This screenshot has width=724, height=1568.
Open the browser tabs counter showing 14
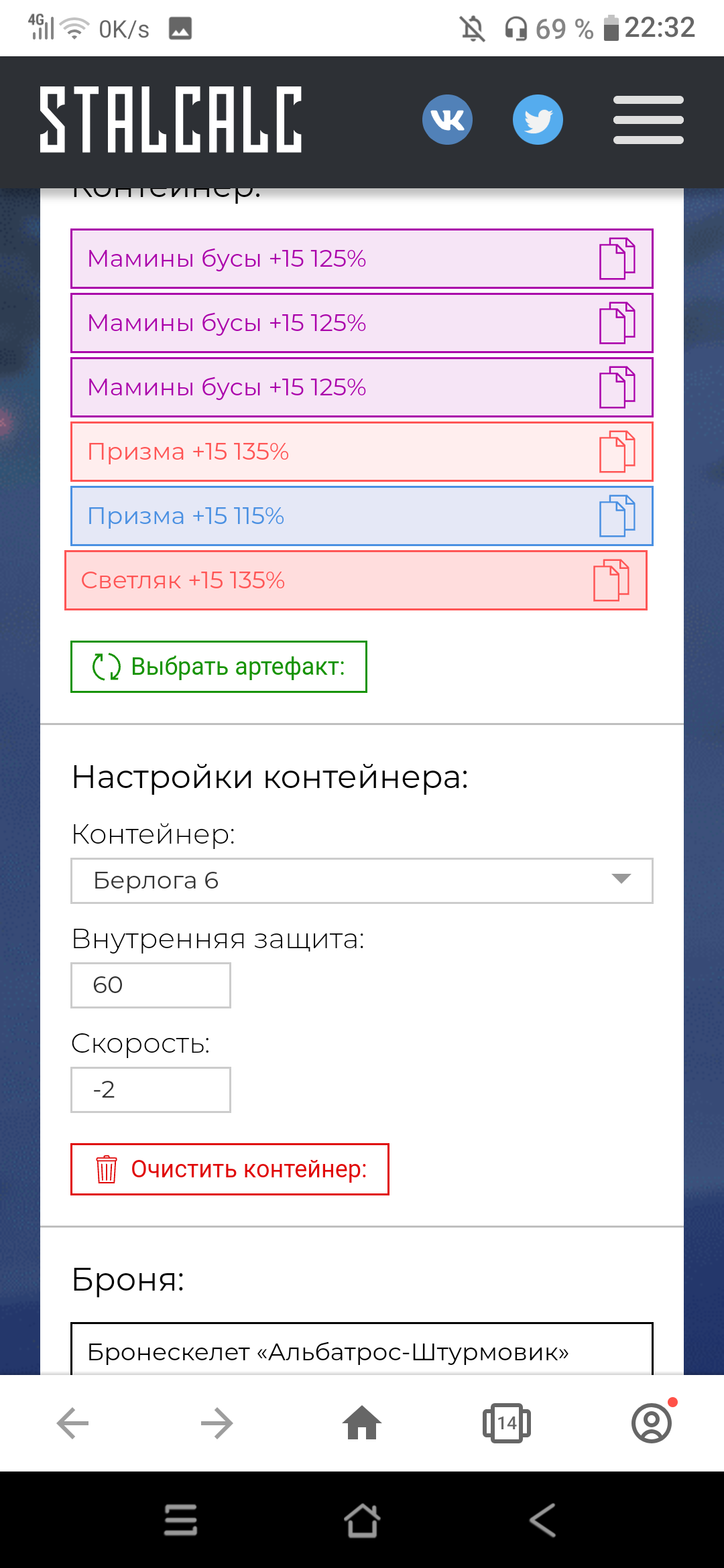[x=507, y=1423]
